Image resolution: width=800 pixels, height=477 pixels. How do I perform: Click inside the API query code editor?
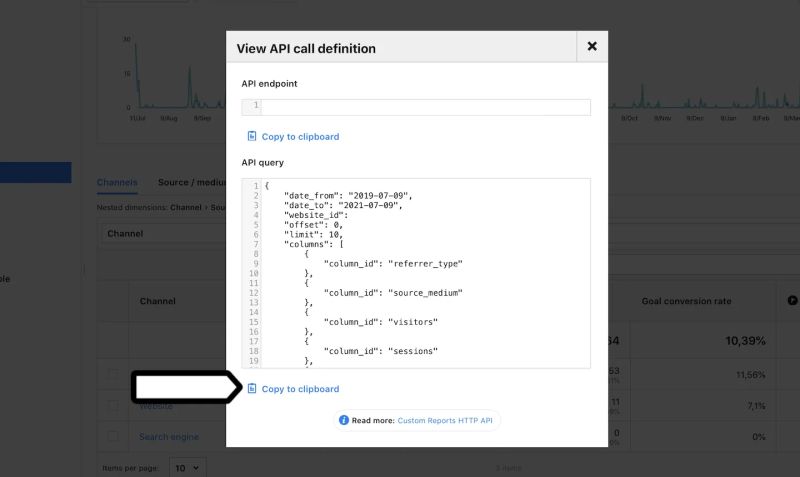[416, 273]
